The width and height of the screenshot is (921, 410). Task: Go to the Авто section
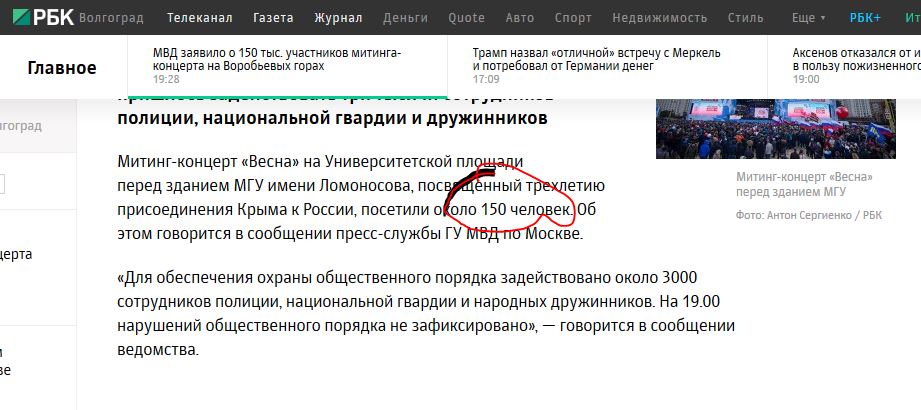pos(520,18)
